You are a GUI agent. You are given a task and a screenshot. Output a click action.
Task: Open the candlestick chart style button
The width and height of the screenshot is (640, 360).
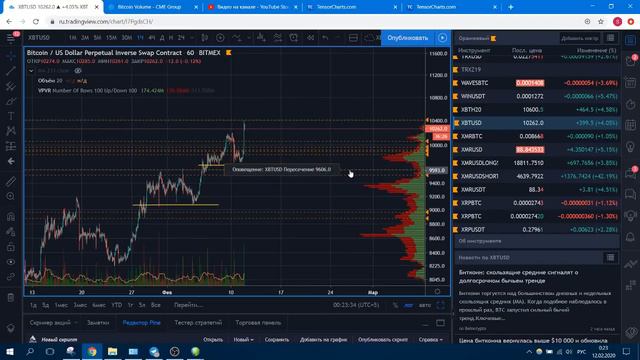coord(204,38)
